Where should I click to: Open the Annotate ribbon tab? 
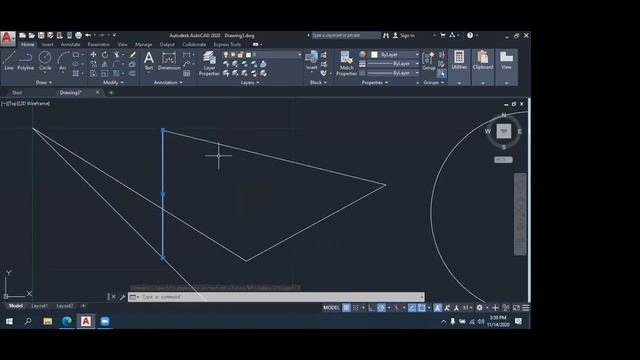70,44
